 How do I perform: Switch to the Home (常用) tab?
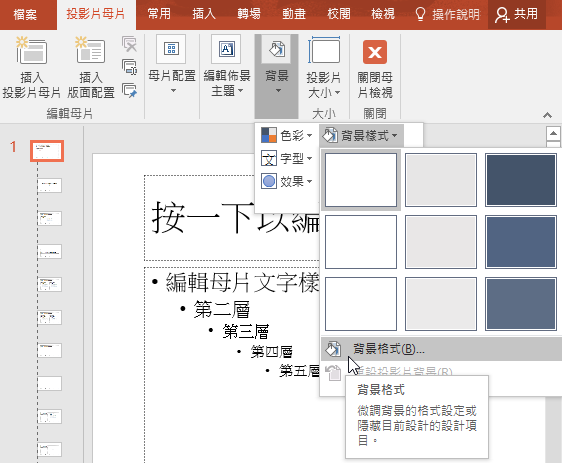tap(159, 14)
